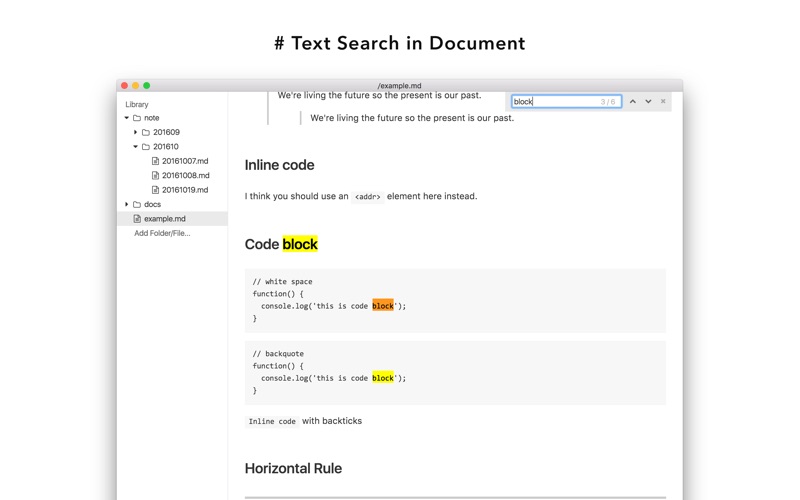Click the orange highlighted 'block' match
This screenshot has height=500, width=800.
[383, 306]
